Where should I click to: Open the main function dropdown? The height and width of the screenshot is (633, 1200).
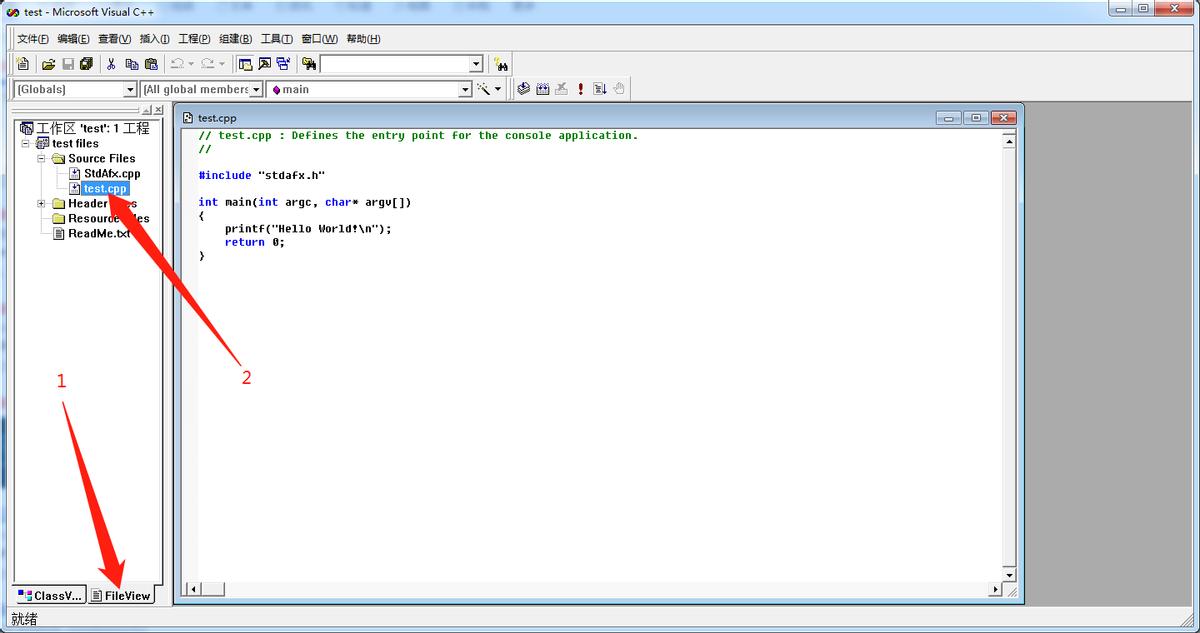[464, 89]
